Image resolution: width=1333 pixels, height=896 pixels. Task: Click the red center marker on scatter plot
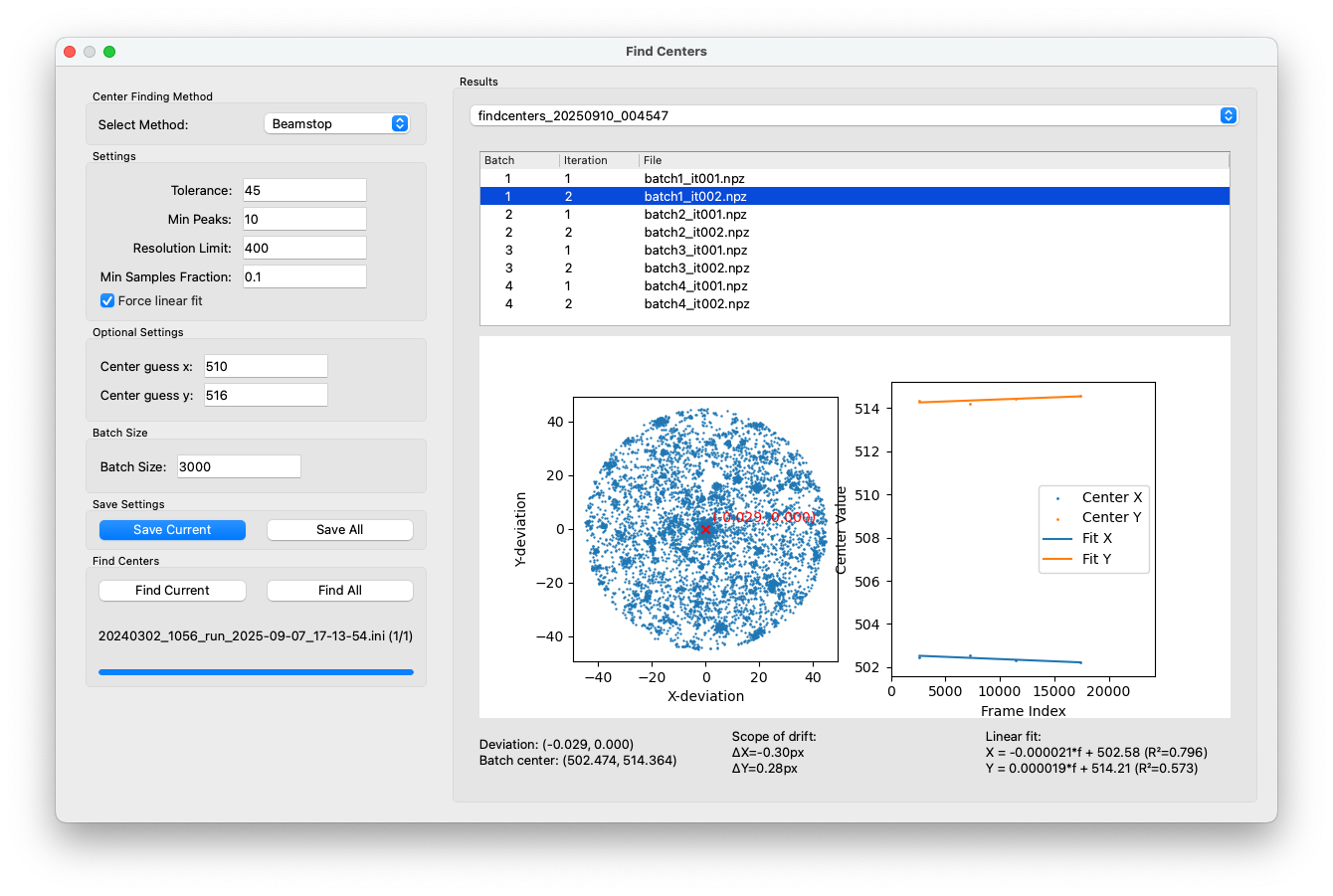pyautogui.click(x=705, y=529)
